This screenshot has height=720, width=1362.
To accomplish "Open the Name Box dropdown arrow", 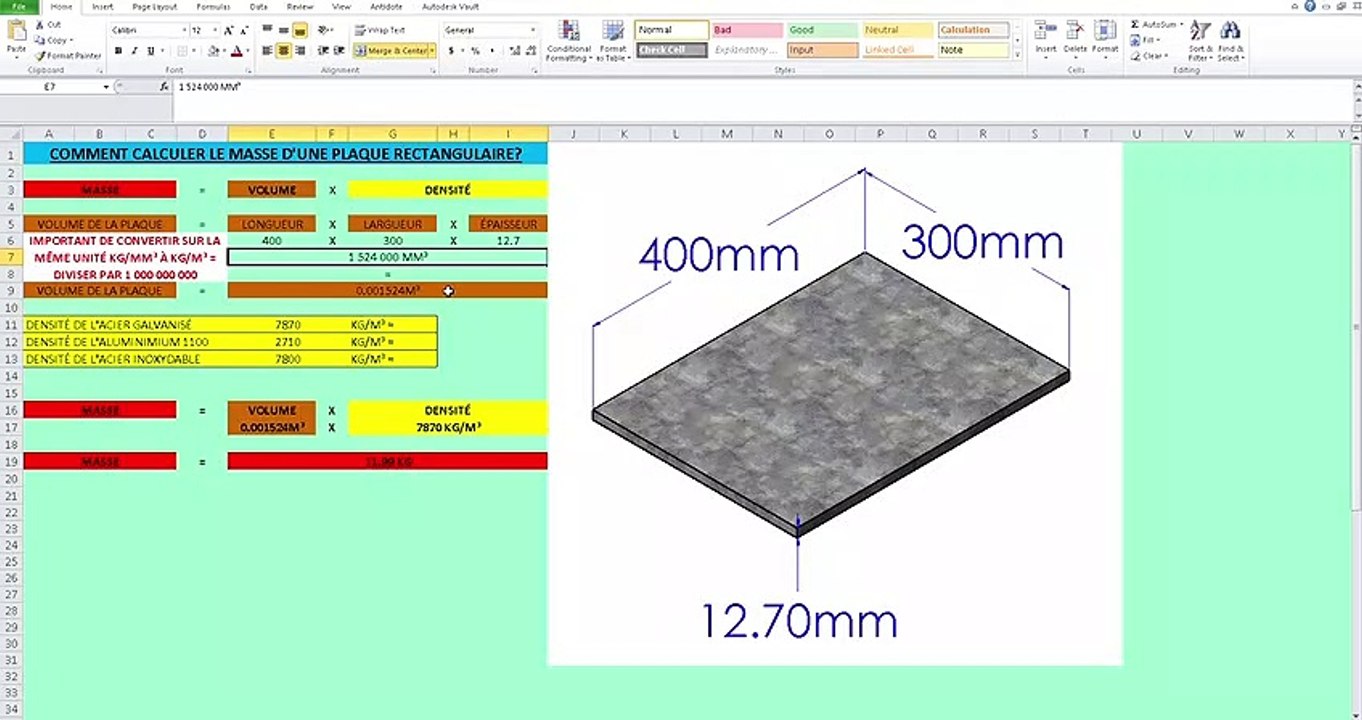I will point(106,87).
